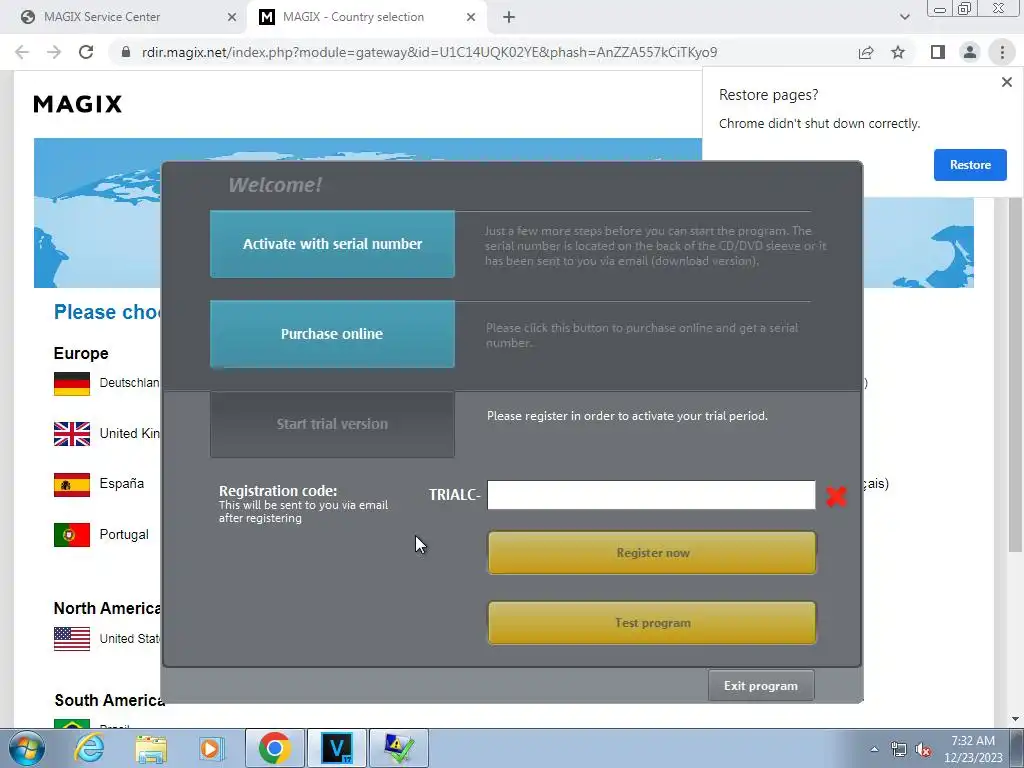Viewport: 1024px width, 768px height.
Task: Open the taskbar clock and date
Action: [x=972, y=749]
